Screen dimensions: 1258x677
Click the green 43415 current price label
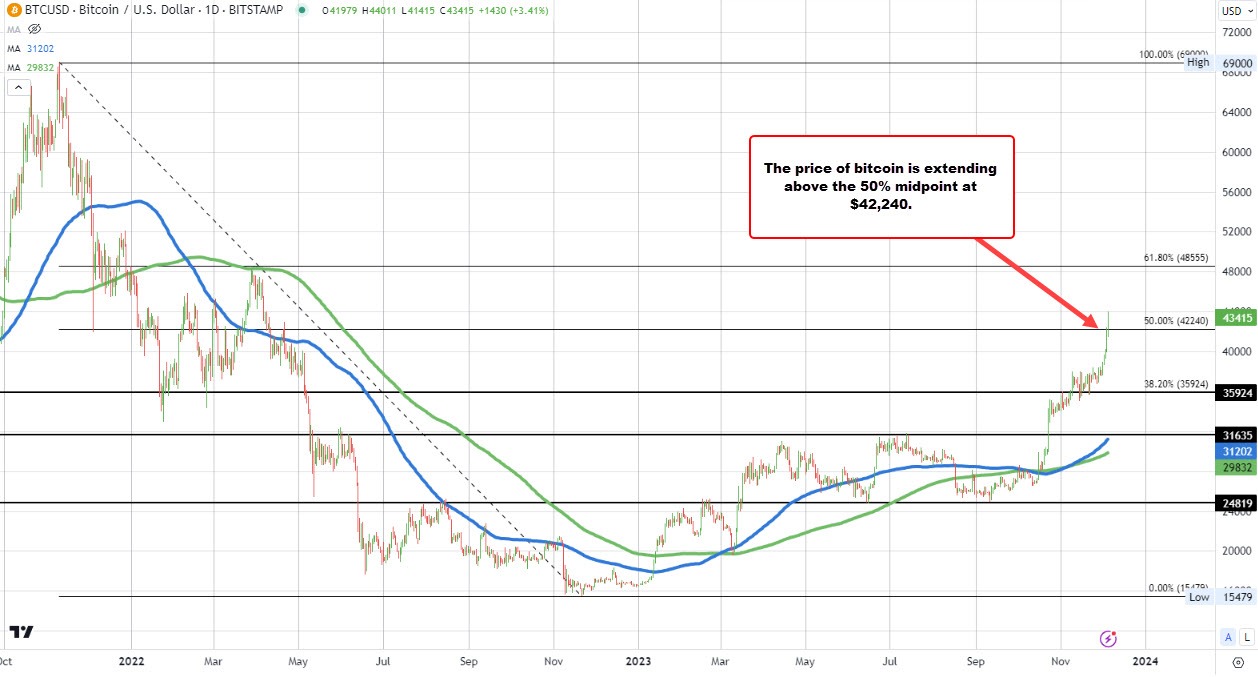pos(1238,317)
